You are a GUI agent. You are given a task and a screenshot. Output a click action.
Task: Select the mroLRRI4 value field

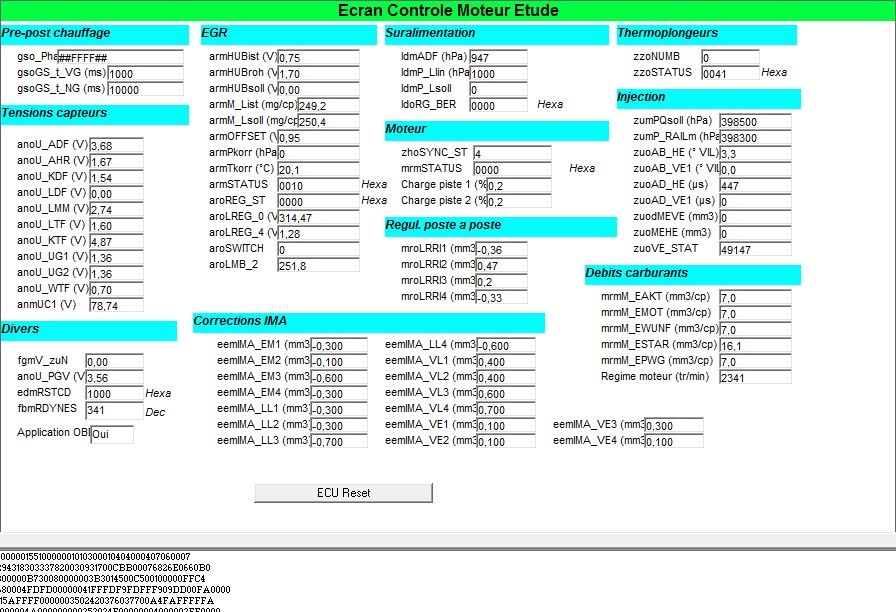501,297
